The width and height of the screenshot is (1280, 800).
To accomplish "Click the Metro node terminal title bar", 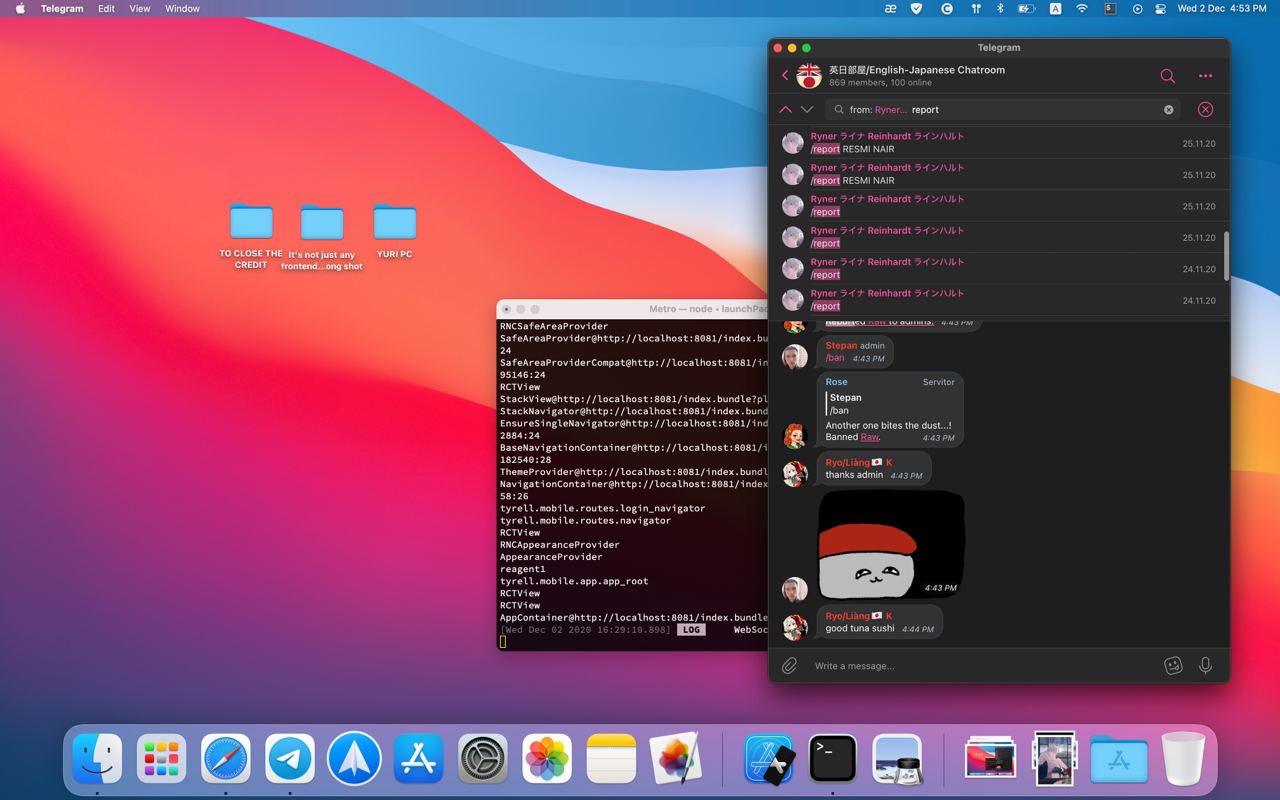I will 633,309.
